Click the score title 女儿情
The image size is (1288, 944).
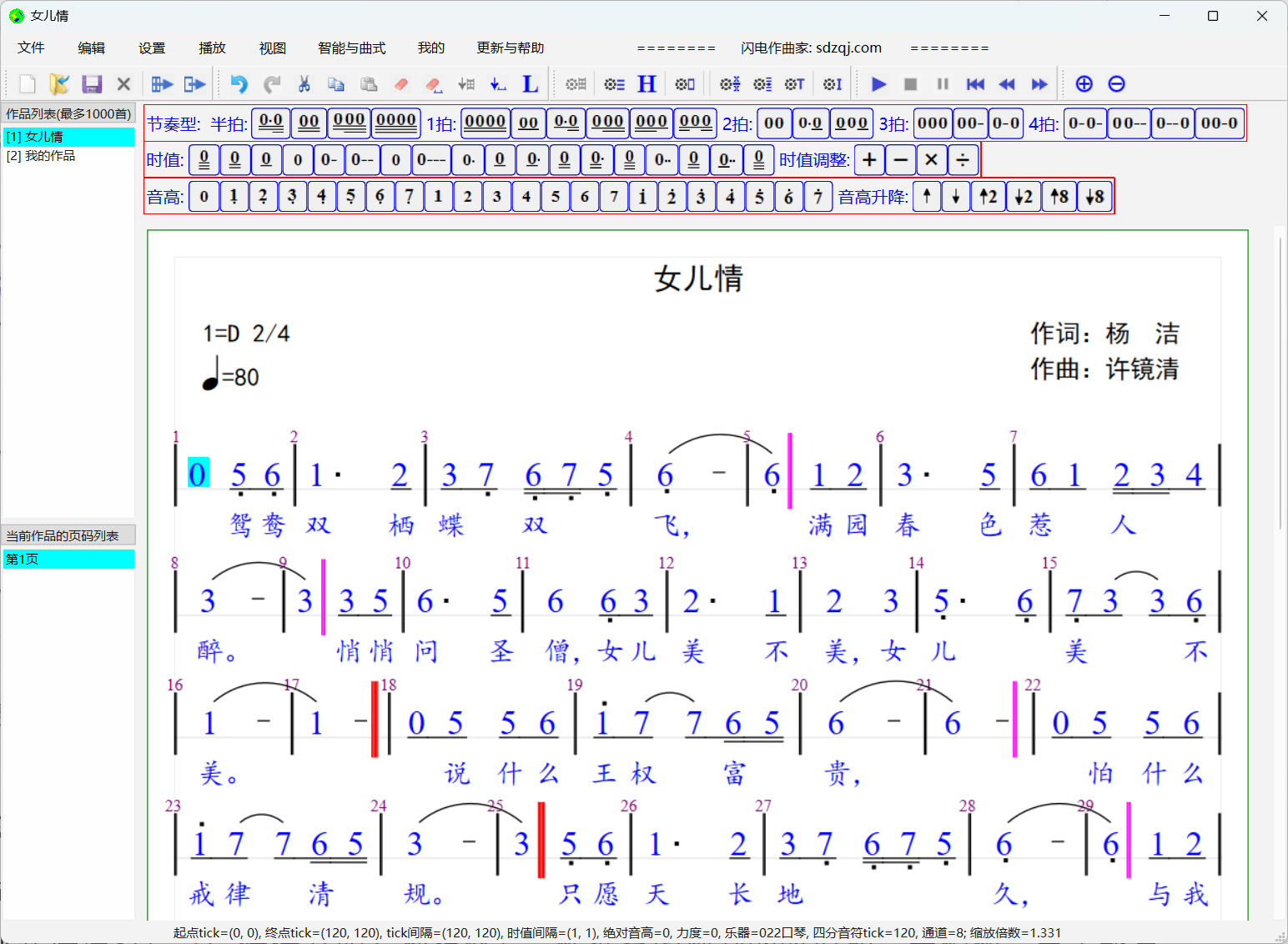click(x=698, y=279)
